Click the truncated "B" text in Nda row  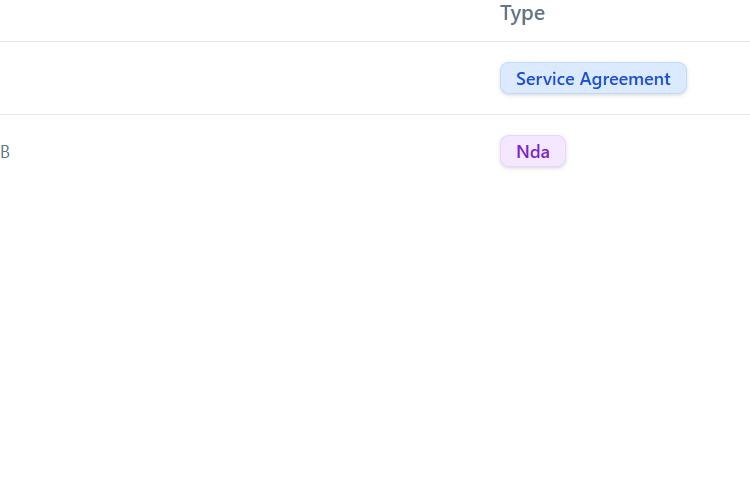click(x=5, y=152)
